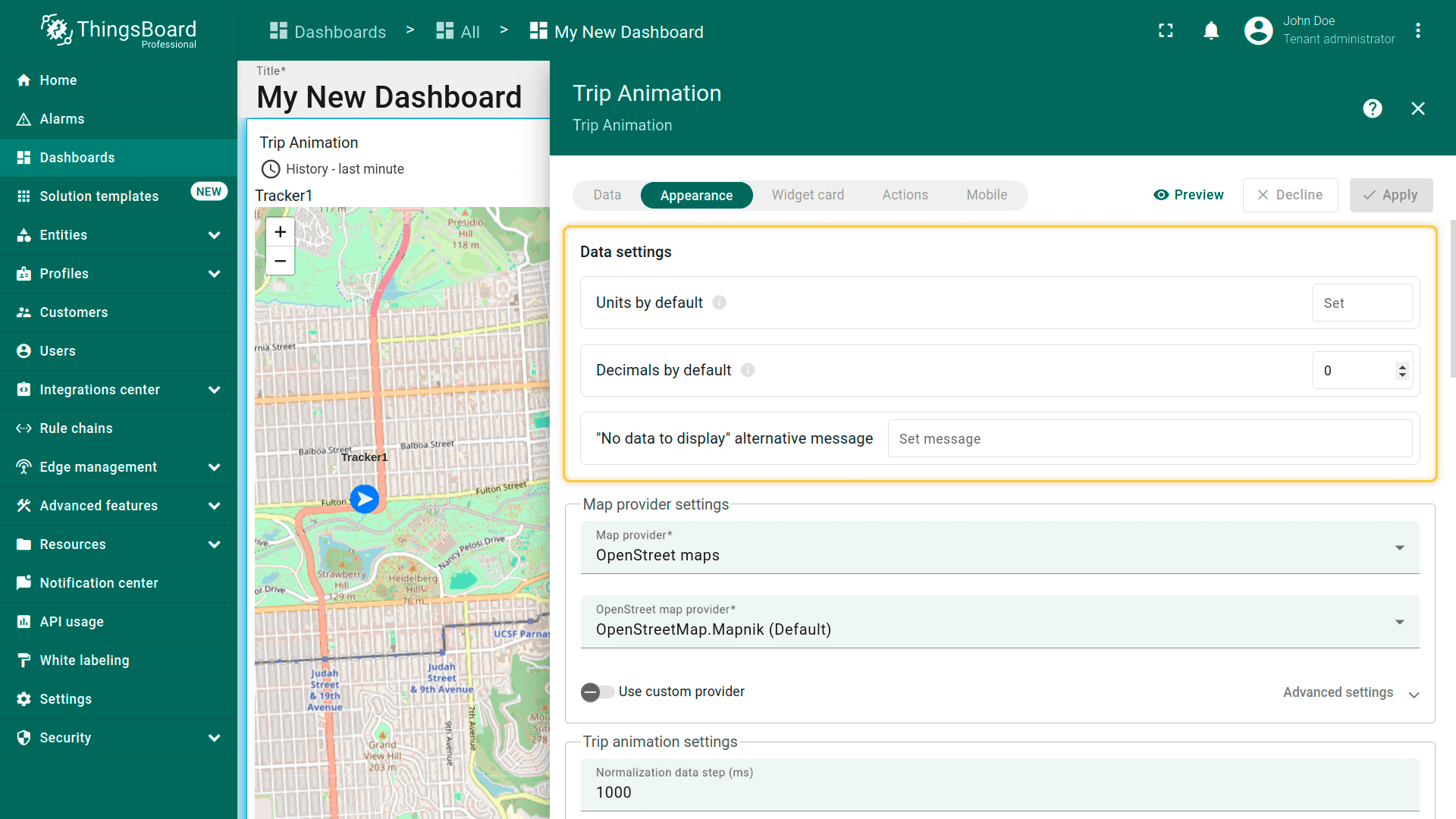Click the ThingsBoard logo
Viewport: 1456px width, 819px height.
[x=118, y=30]
